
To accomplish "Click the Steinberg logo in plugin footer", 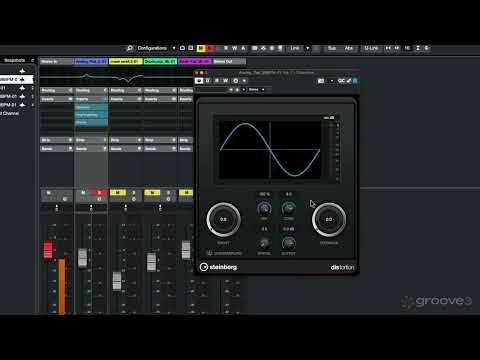I will coord(218,267).
